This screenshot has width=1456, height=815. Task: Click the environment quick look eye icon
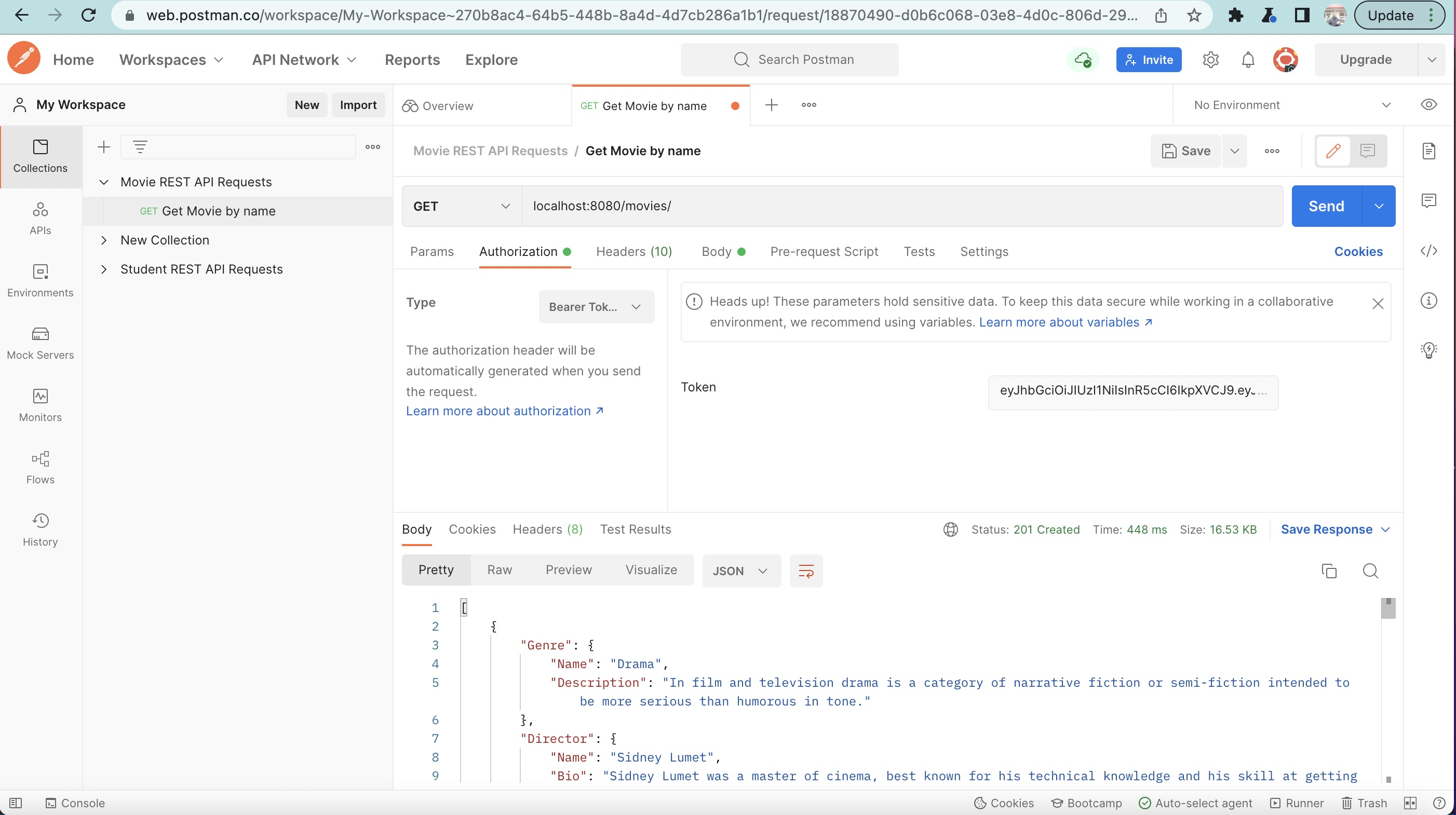pyautogui.click(x=1428, y=104)
